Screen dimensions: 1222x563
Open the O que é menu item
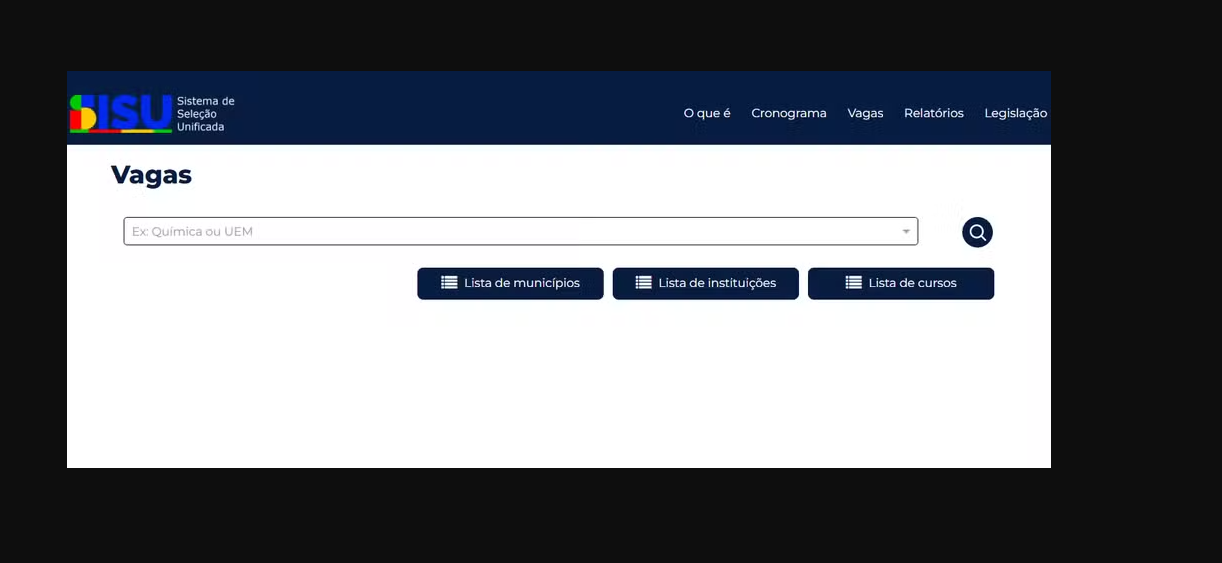[707, 113]
